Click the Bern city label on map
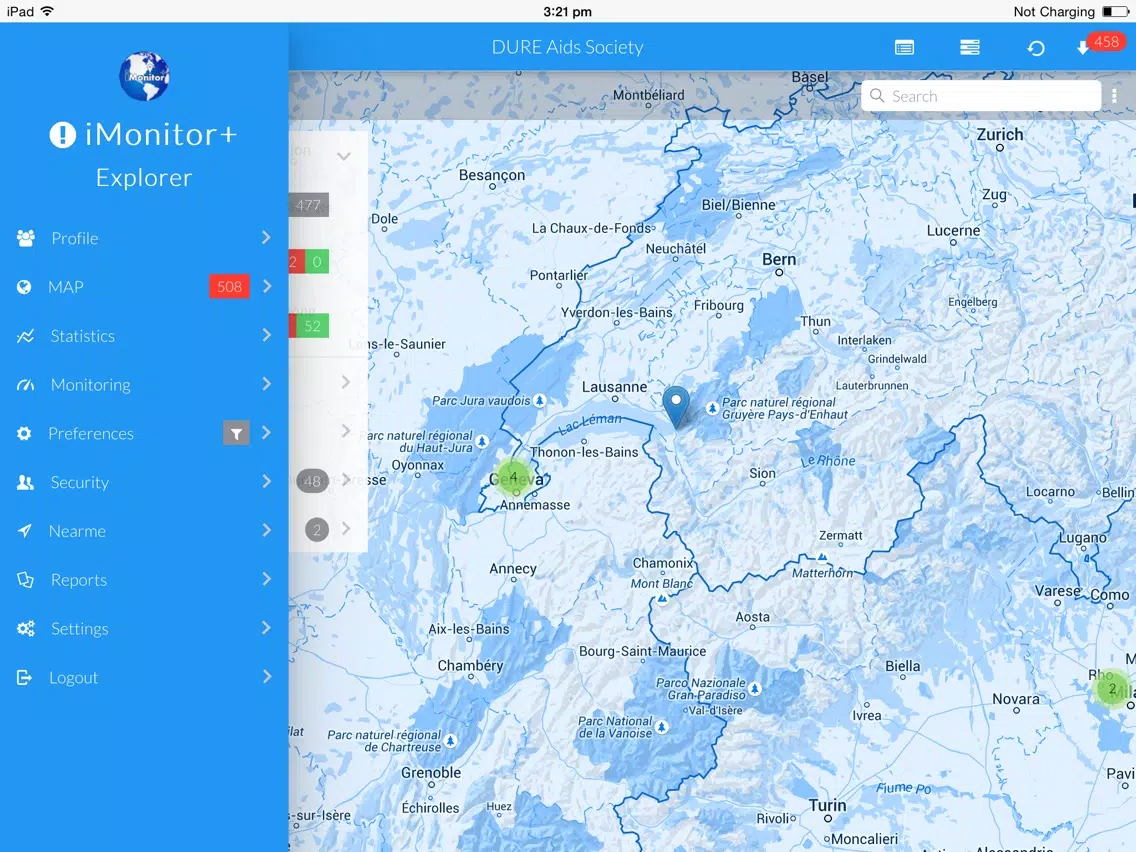Image resolution: width=1136 pixels, height=852 pixels. [x=779, y=259]
